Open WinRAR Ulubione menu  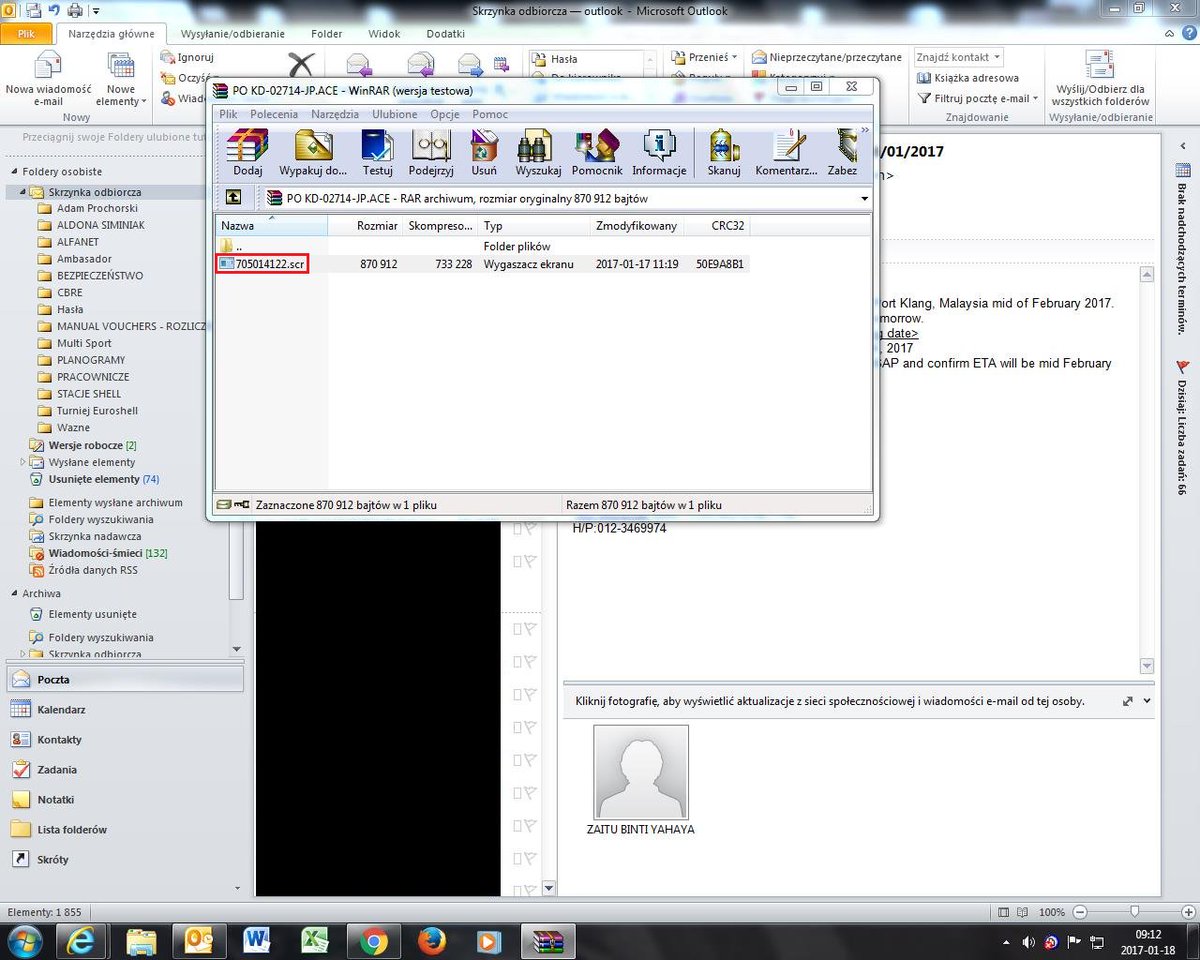point(394,114)
